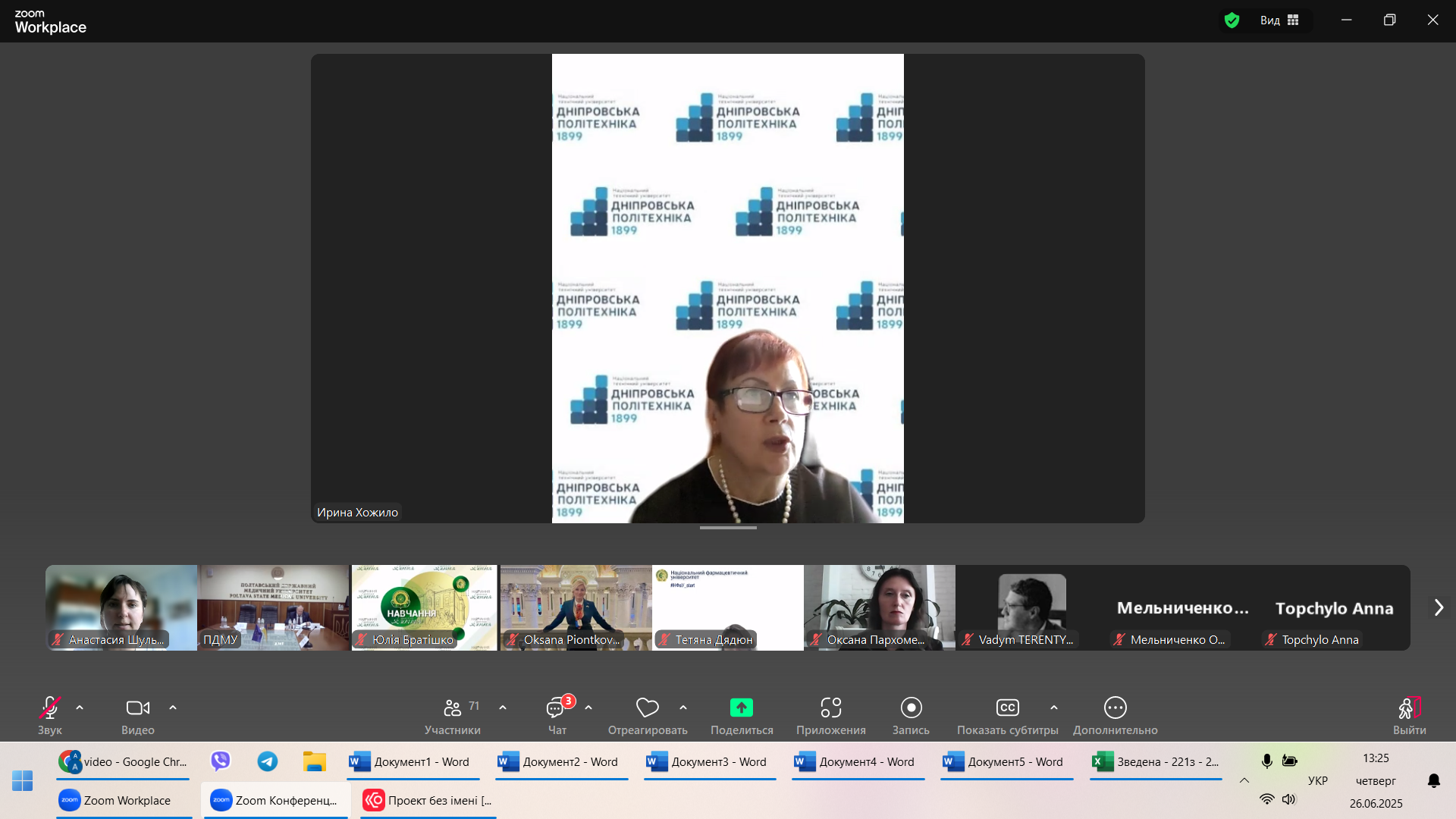This screenshot has height=819, width=1456.
Task: Open Telegram from taskbar
Action: (268, 761)
